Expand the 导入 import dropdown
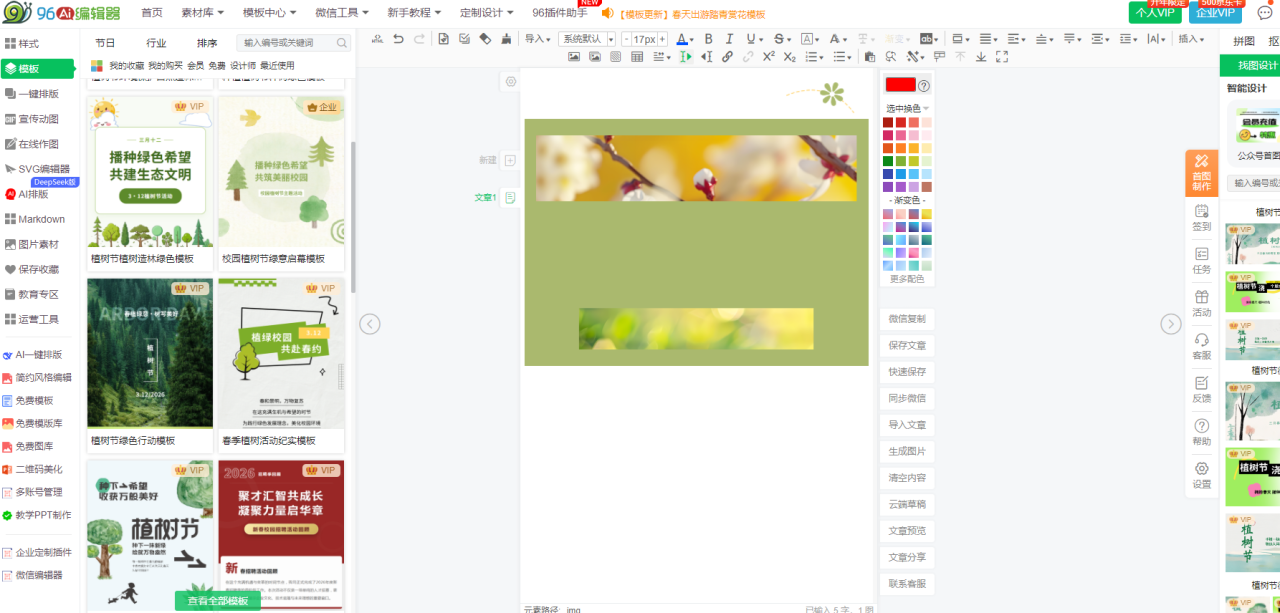 pos(538,39)
